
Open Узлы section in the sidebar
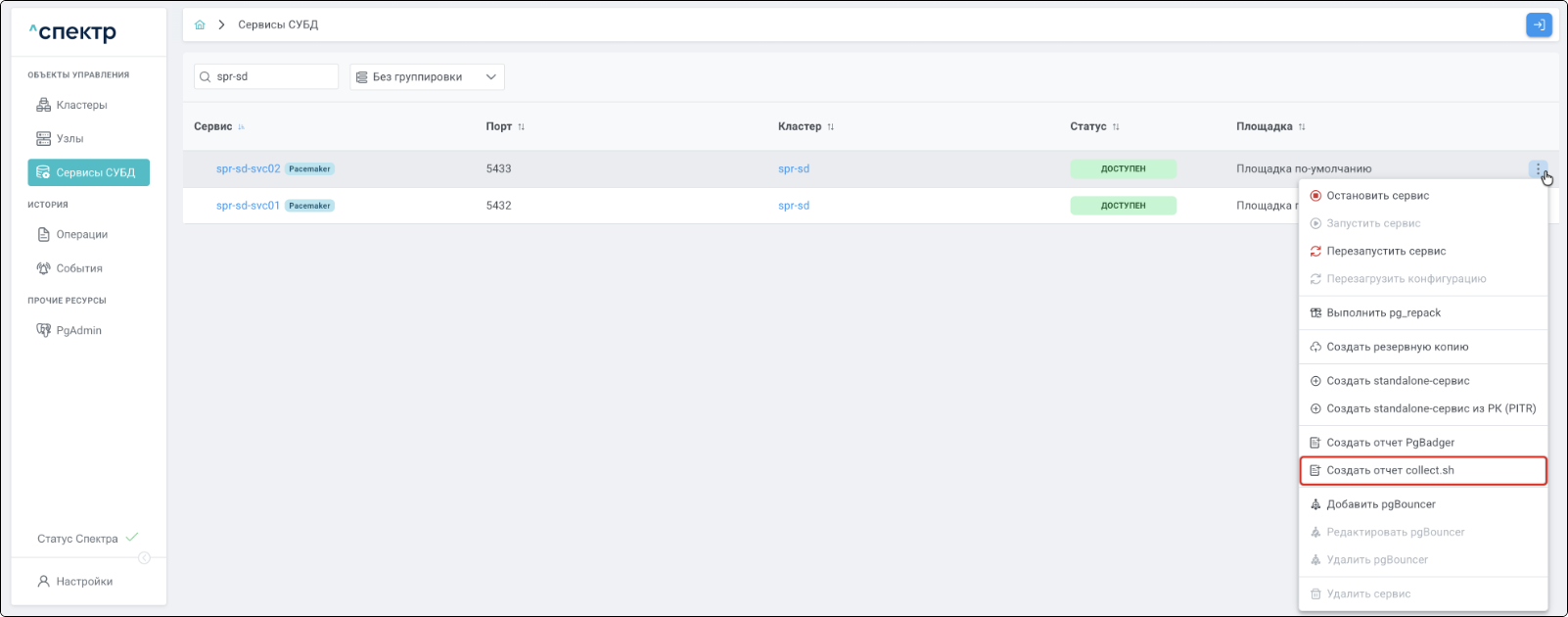point(69,139)
